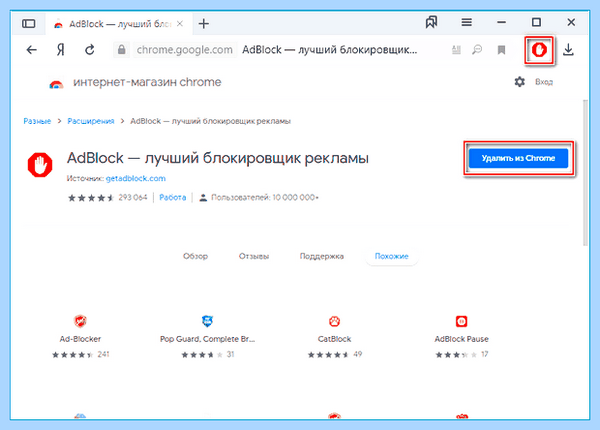600x430 pixels.
Task: Click the Ad-Blocker extension icon
Action: pyautogui.click(x=80, y=321)
